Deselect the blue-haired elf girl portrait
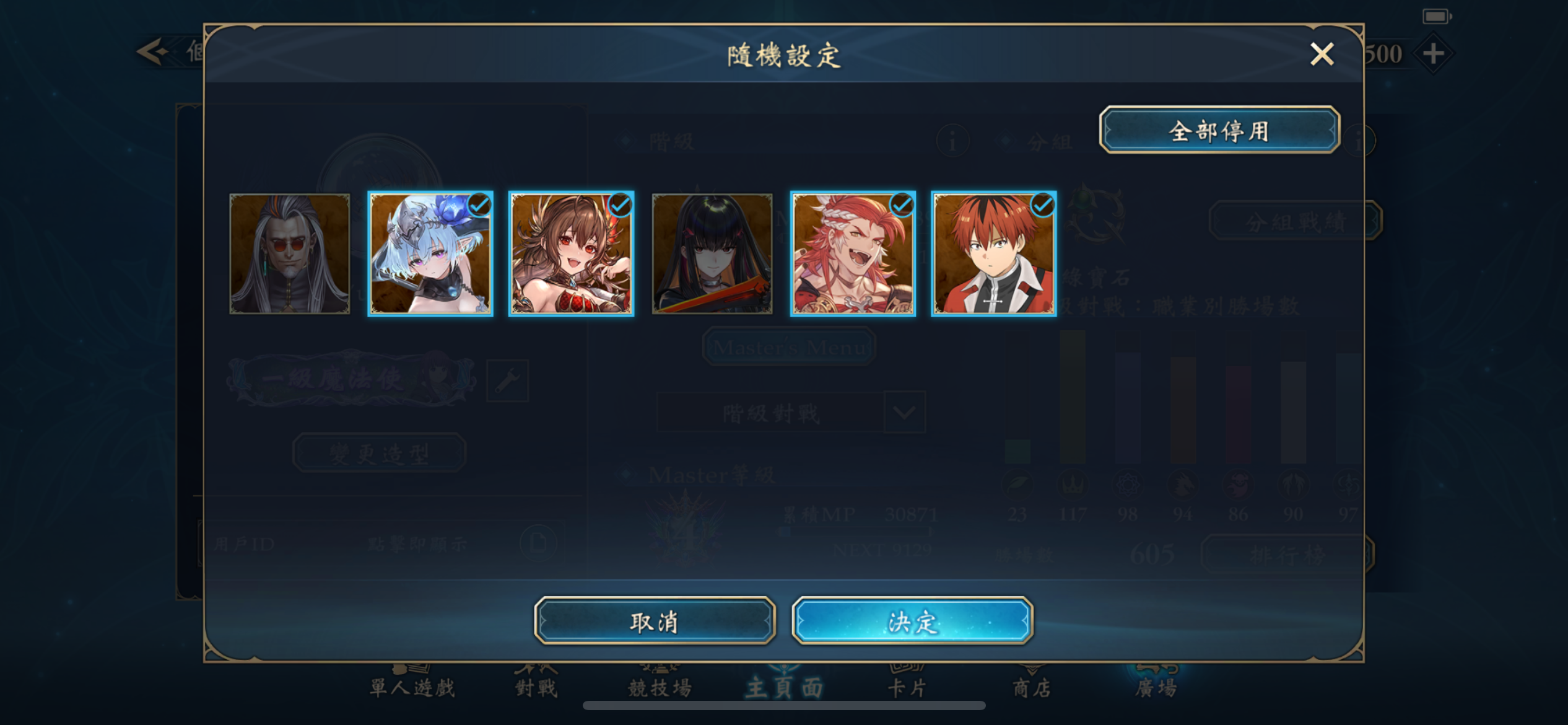 click(430, 253)
